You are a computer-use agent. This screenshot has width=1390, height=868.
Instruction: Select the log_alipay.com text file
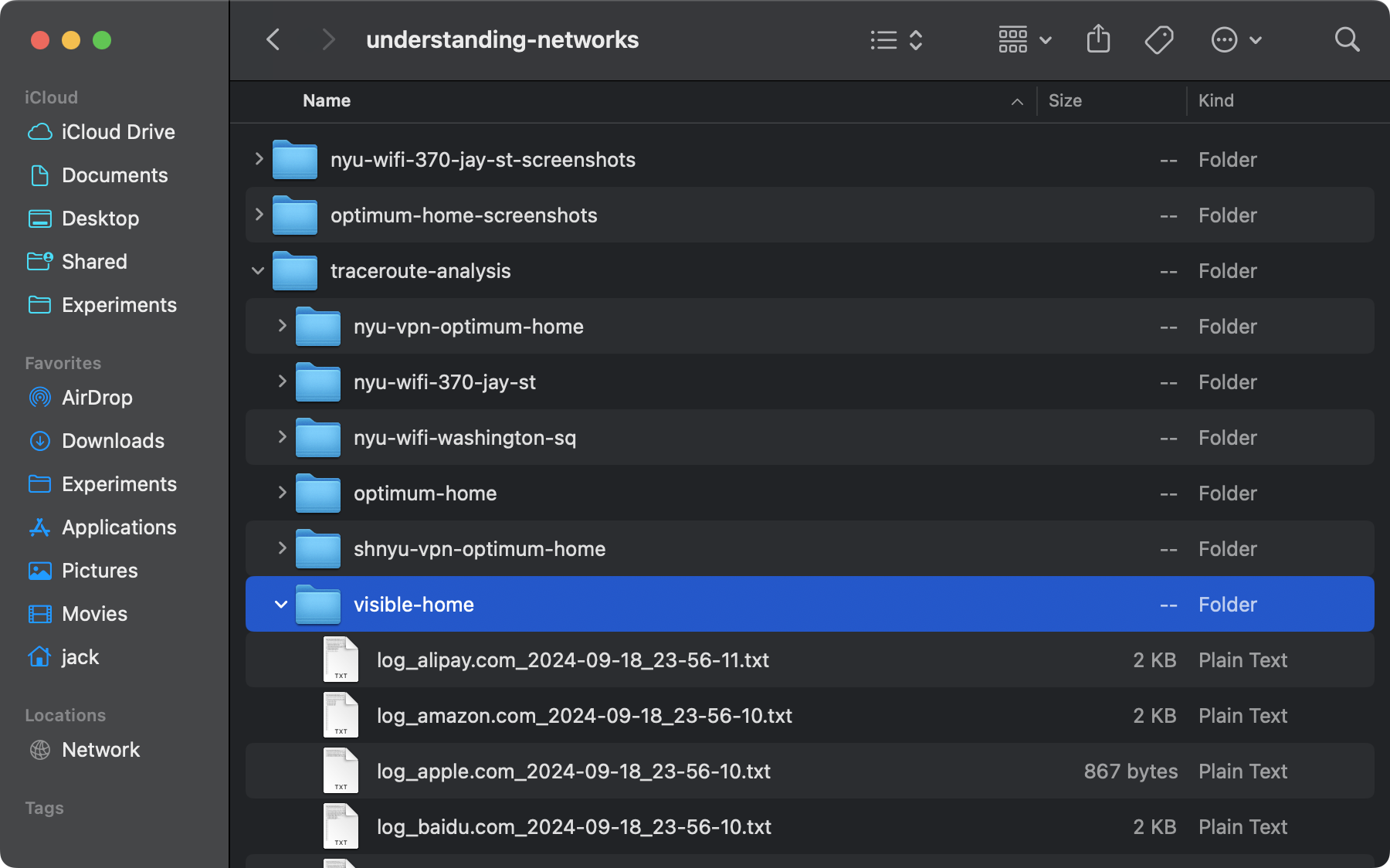click(x=572, y=660)
